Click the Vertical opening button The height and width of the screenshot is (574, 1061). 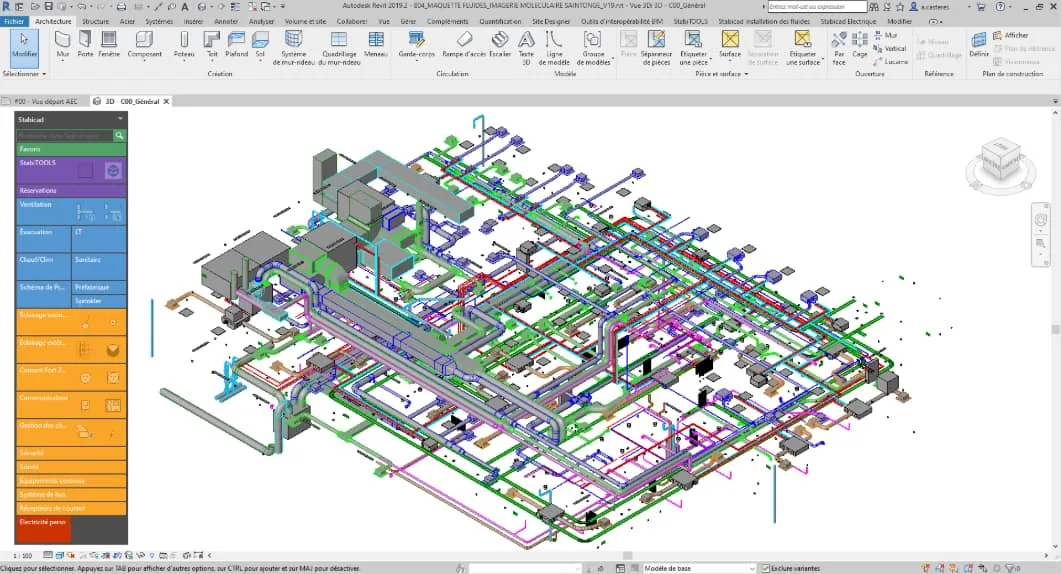pos(890,49)
